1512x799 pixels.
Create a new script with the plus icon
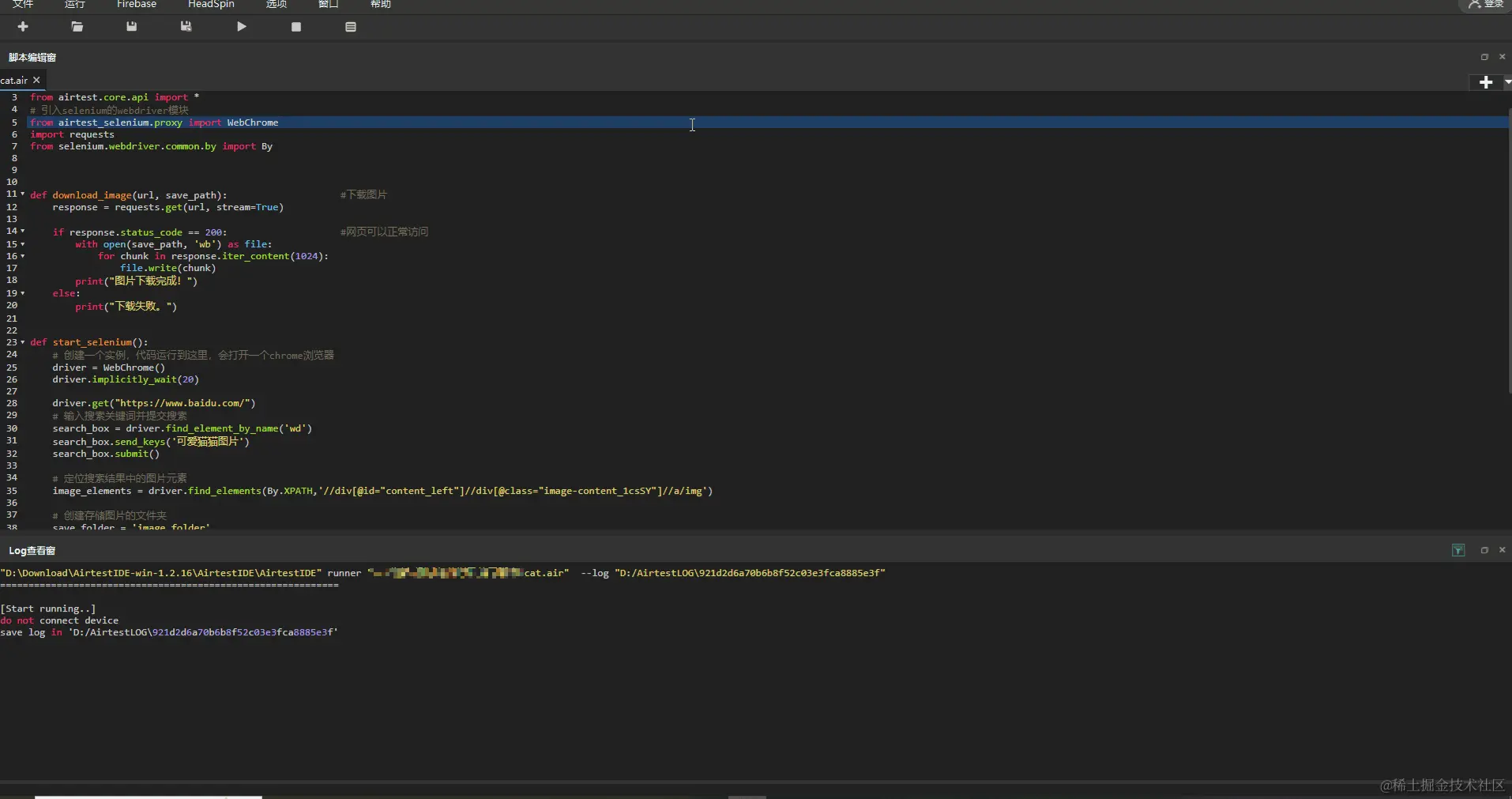[23, 27]
